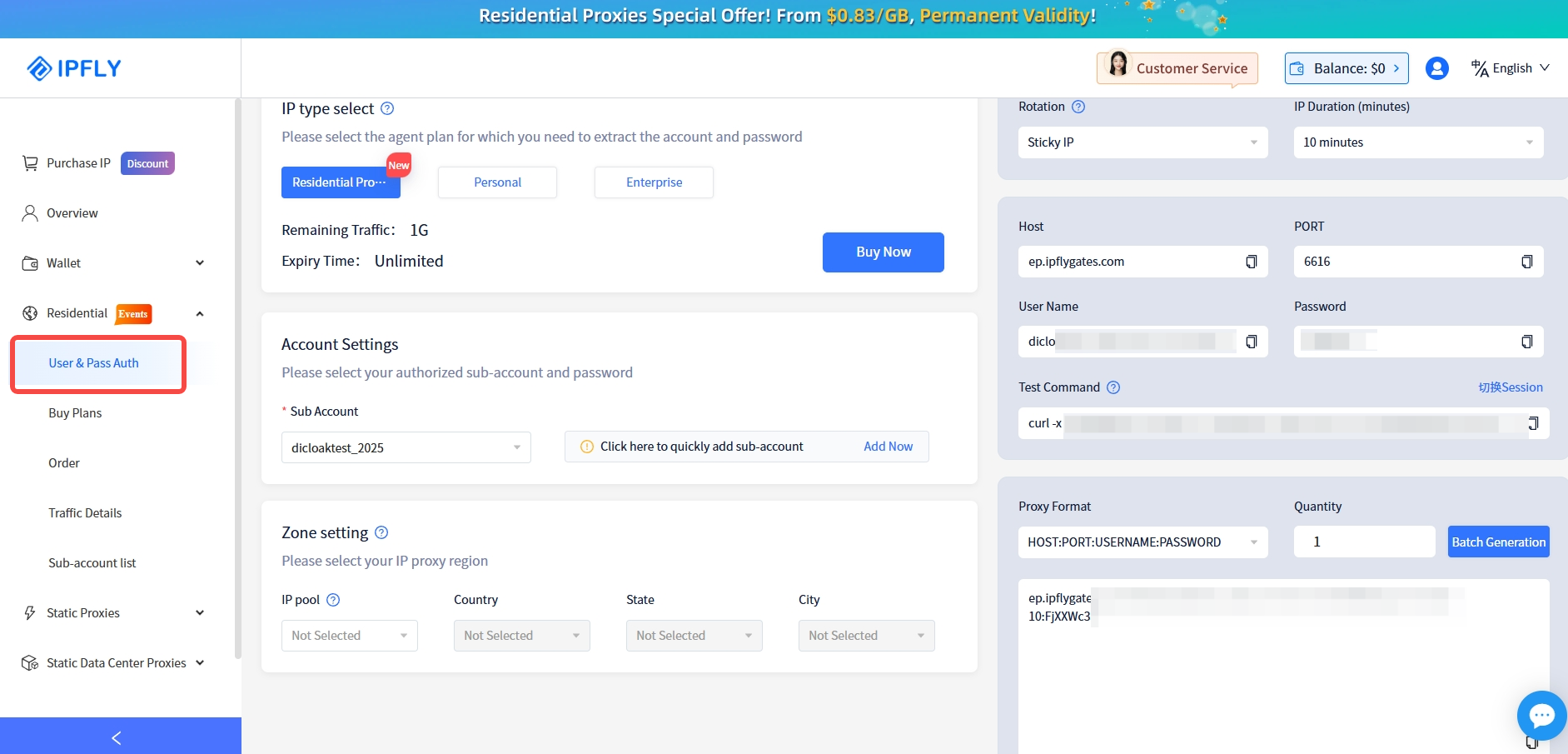Click the Purchase IP cart icon
The height and width of the screenshot is (754, 1568).
click(30, 163)
